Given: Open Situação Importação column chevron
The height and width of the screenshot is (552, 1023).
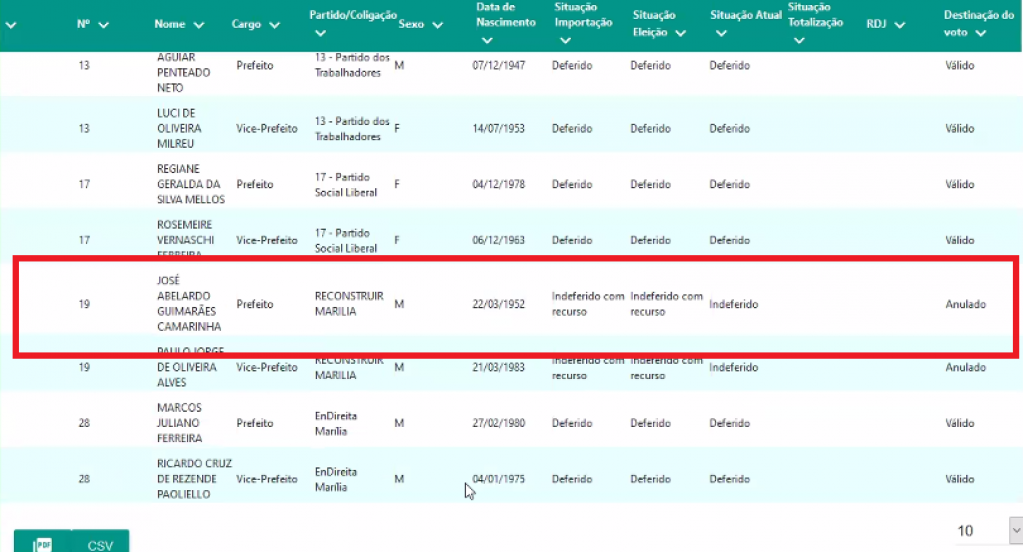Looking at the screenshot, I should pyautogui.click(x=566, y=40).
